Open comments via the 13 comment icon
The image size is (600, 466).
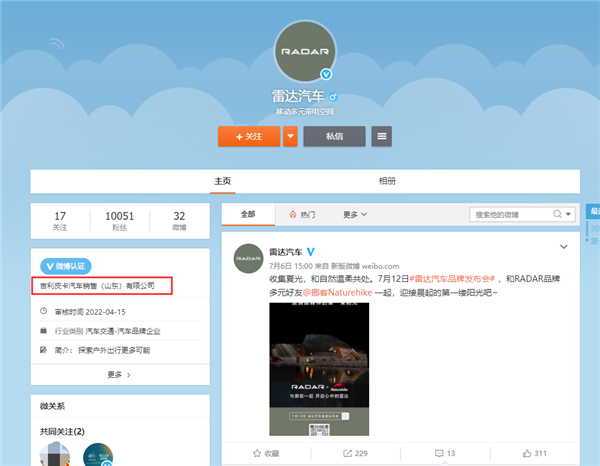445,453
